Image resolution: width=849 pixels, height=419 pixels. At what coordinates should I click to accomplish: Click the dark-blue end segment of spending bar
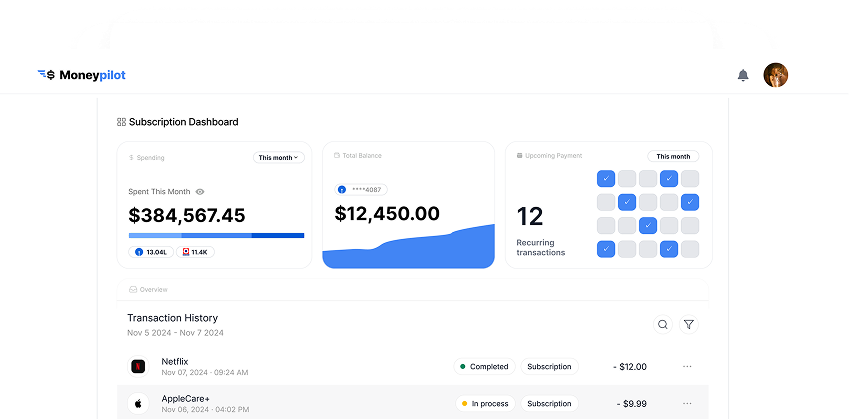pyautogui.click(x=278, y=235)
